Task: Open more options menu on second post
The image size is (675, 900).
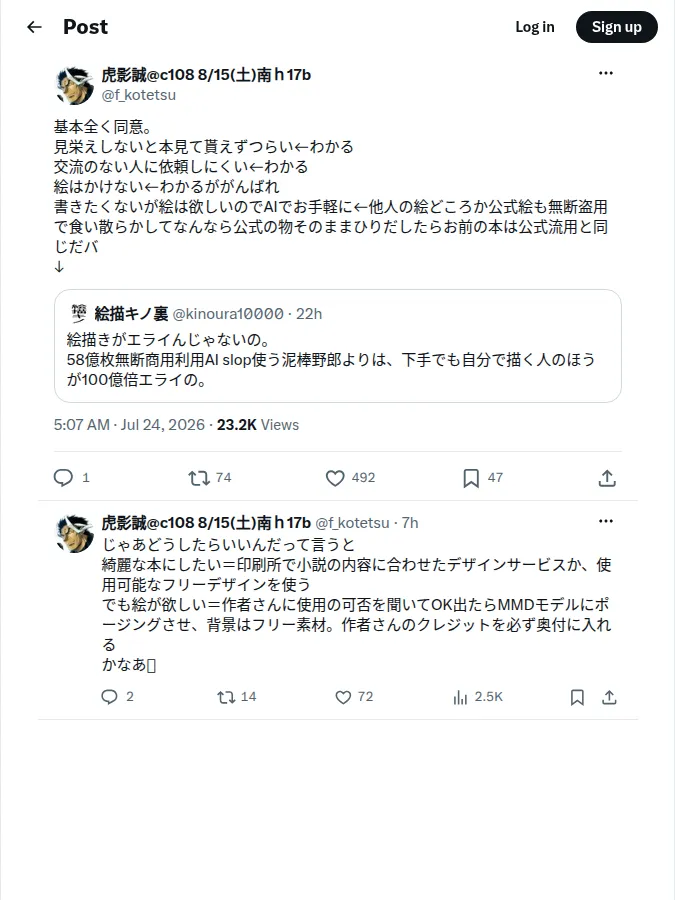Action: point(606,521)
